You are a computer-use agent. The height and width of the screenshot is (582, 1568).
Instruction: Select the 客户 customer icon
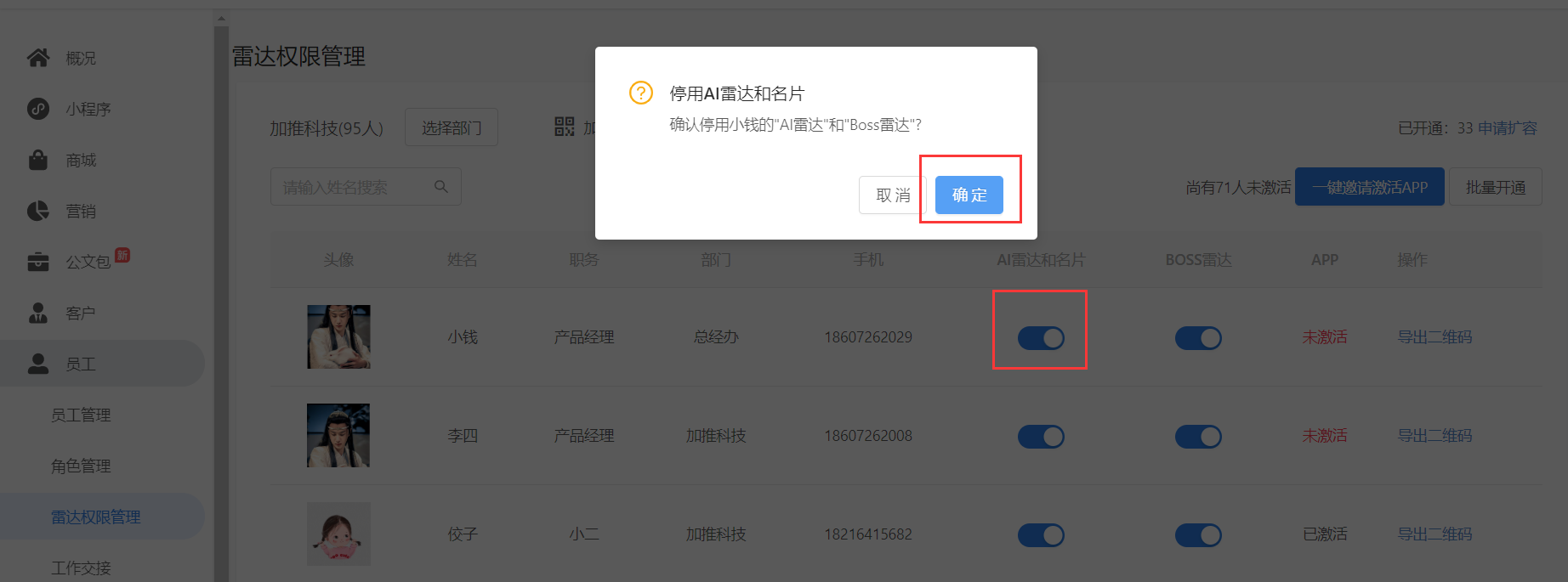tap(38, 313)
